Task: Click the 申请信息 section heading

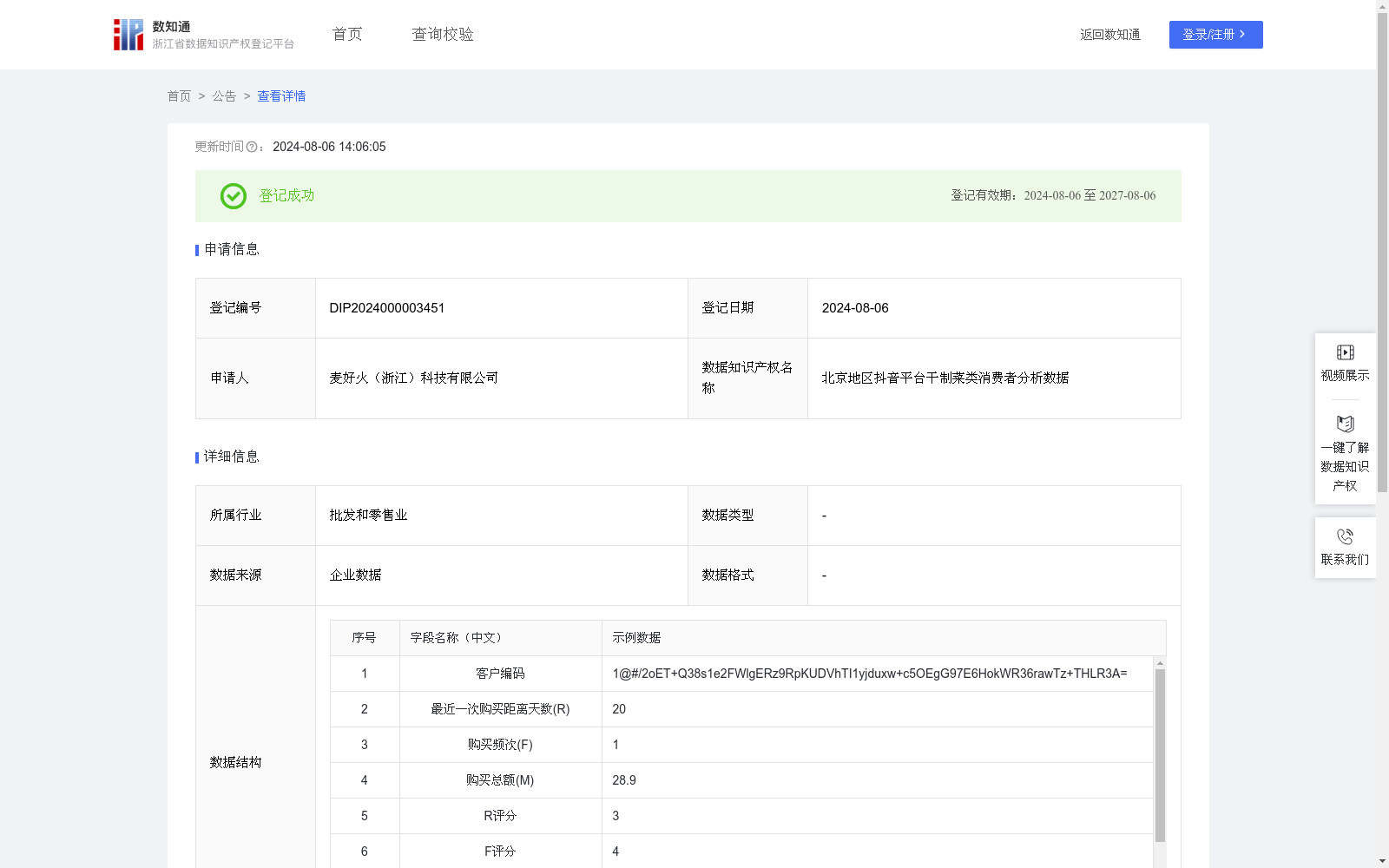Action: (232, 250)
